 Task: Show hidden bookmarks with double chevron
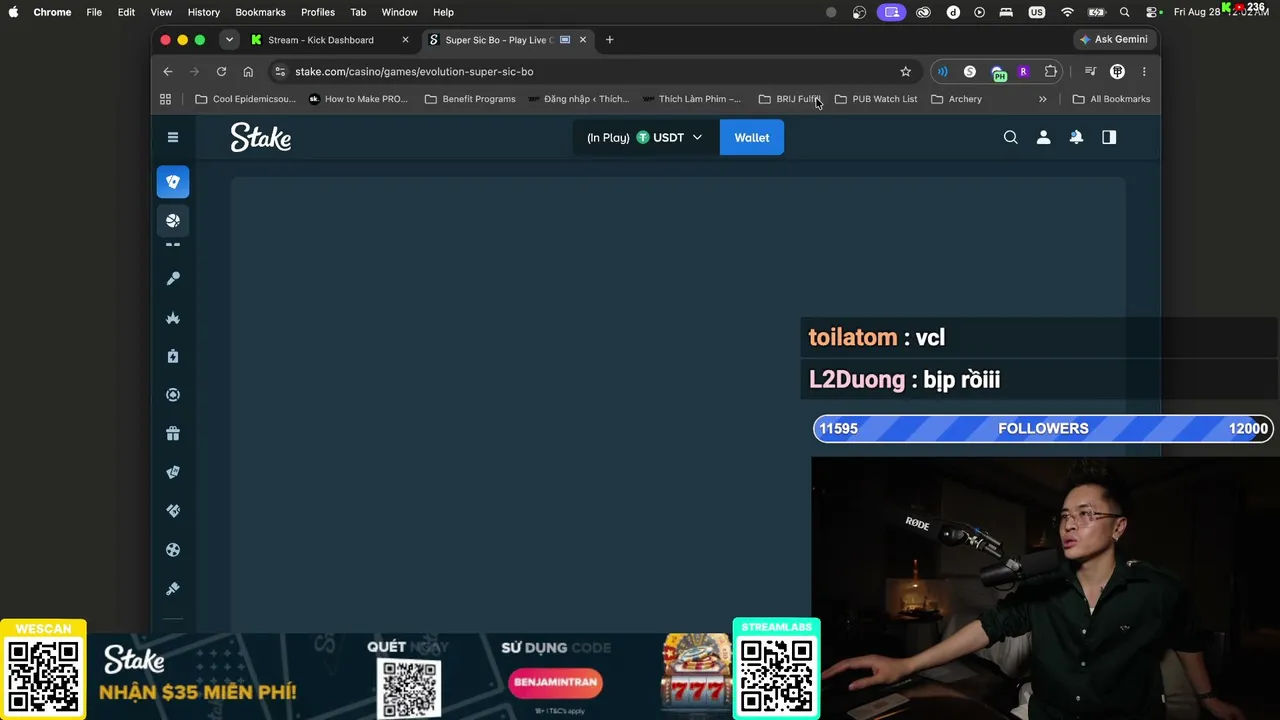point(1043,99)
